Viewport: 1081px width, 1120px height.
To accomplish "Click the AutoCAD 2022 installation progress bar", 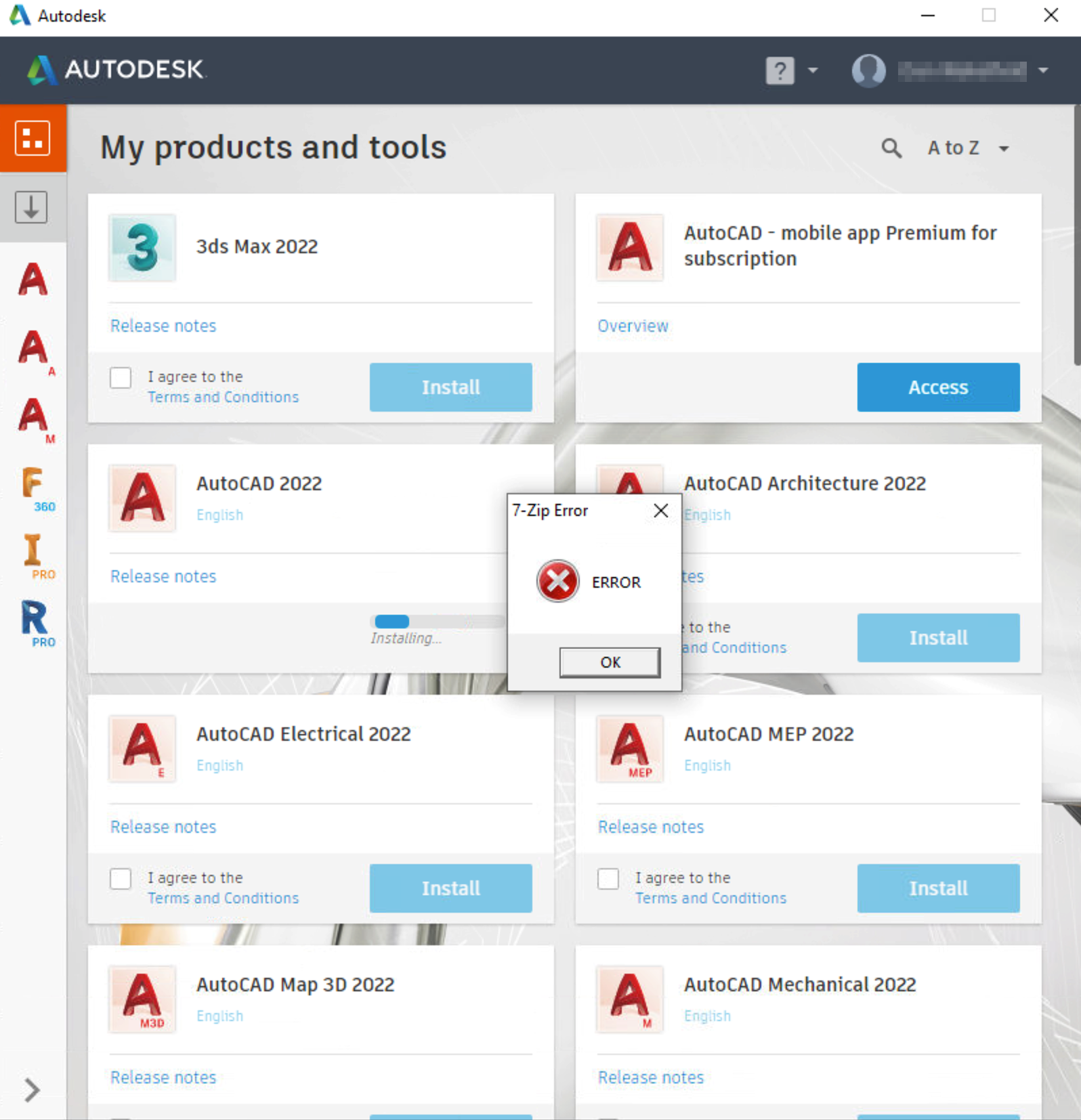I will click(440, 622).
